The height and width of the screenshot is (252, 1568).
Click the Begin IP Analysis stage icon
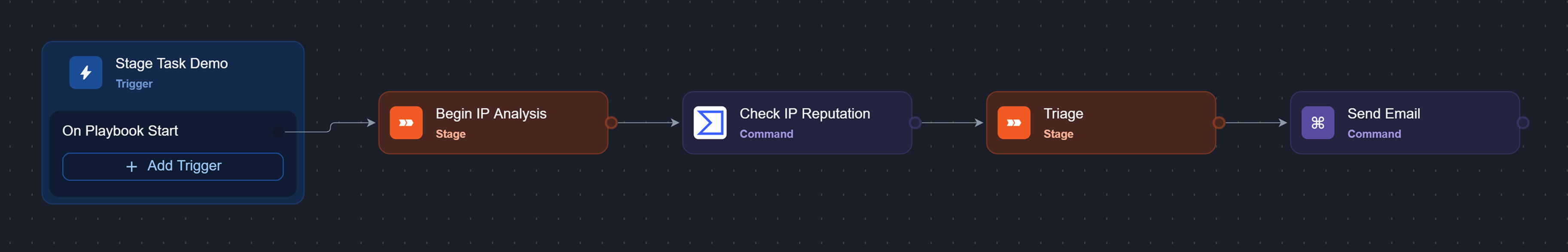point(406,122)
